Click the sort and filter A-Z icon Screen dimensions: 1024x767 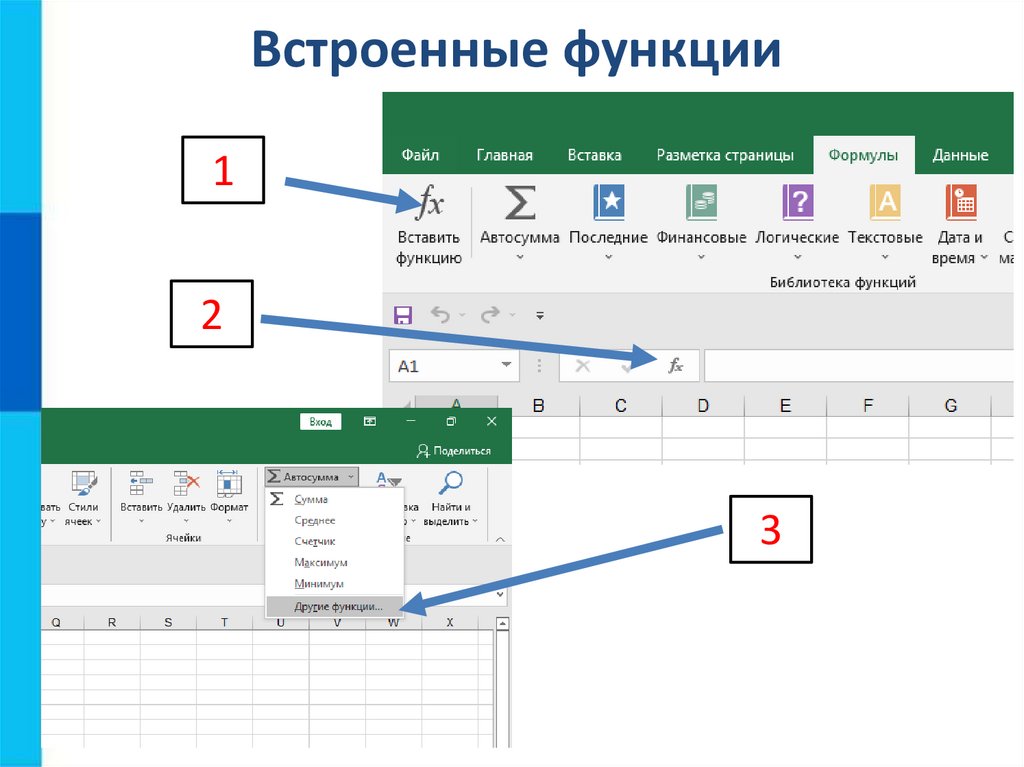coord(388,480)
